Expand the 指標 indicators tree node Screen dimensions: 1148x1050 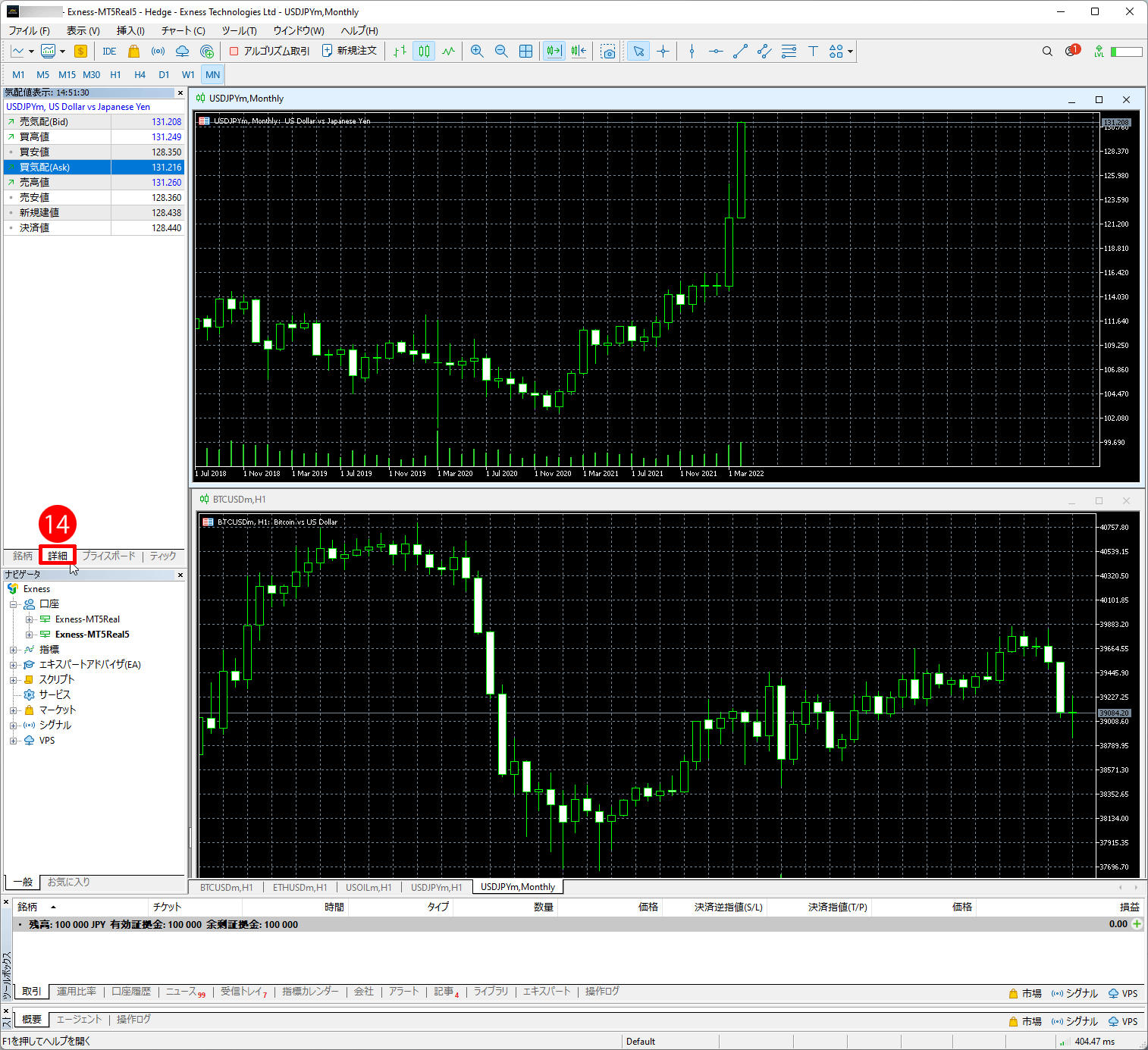(x=13, y=650)
